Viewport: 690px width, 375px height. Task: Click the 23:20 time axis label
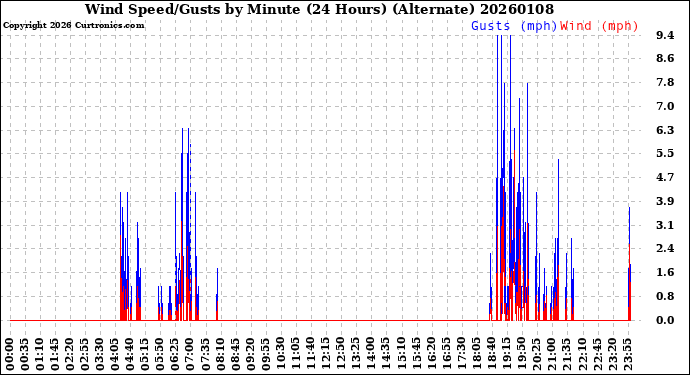coord(612,355)
